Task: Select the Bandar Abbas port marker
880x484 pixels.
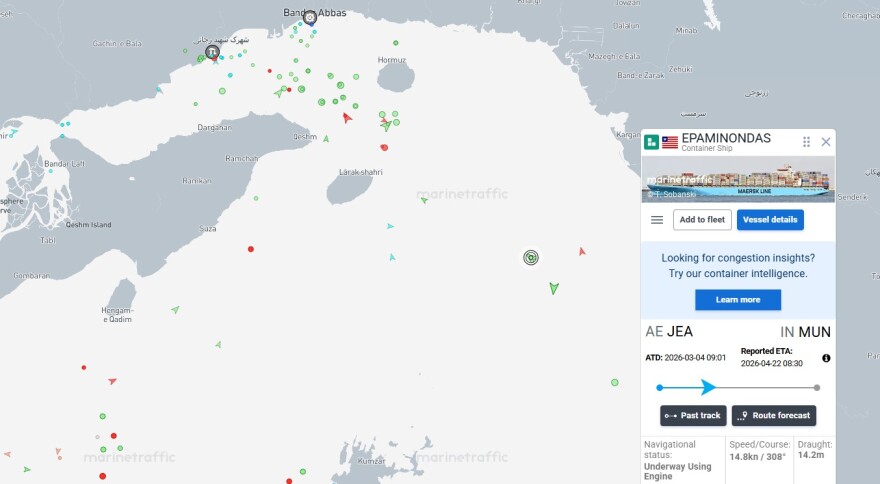Action: coord(310,17)
